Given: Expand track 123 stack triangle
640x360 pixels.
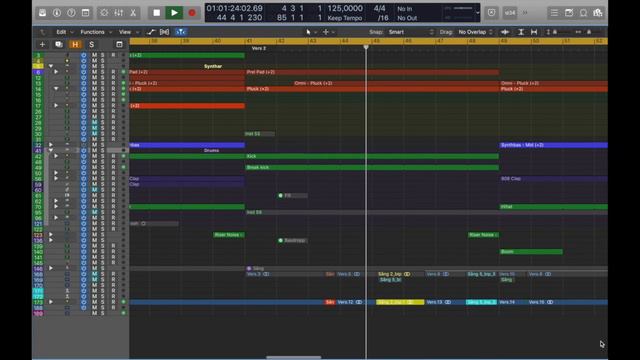Looking at the screenshot, I should (51, 235).
